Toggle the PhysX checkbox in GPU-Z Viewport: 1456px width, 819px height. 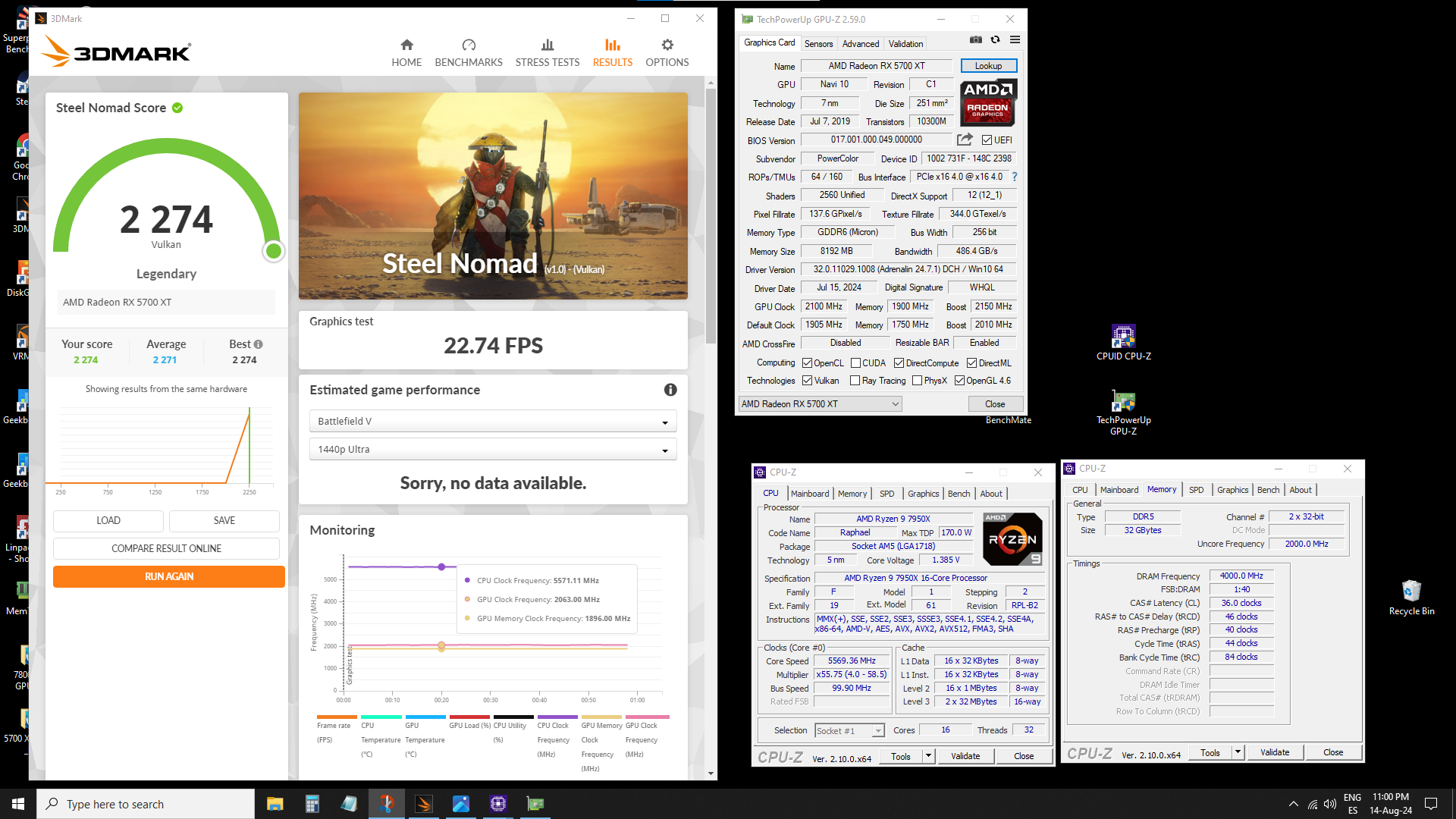(917, 381)
